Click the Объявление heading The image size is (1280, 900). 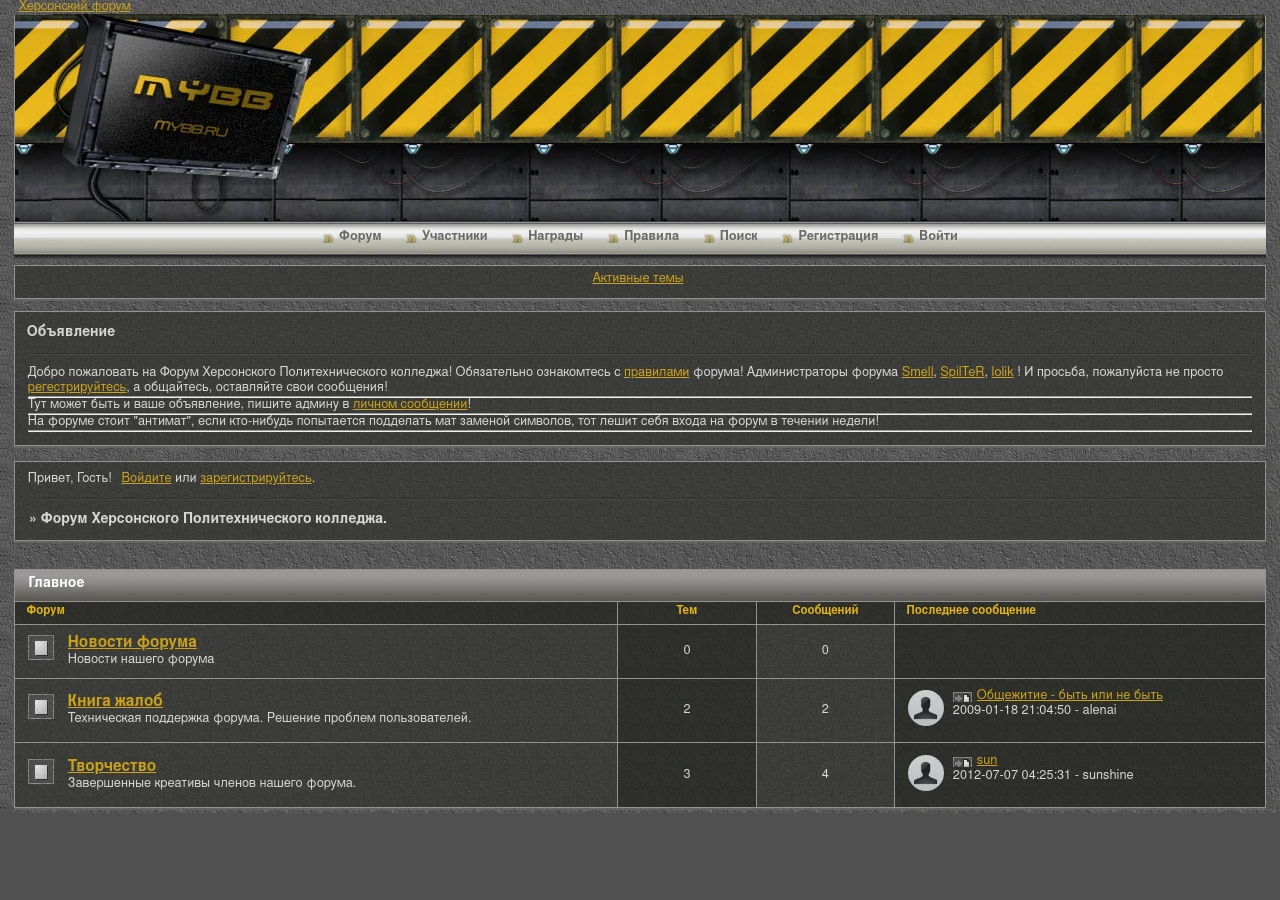tap(71, 332)
